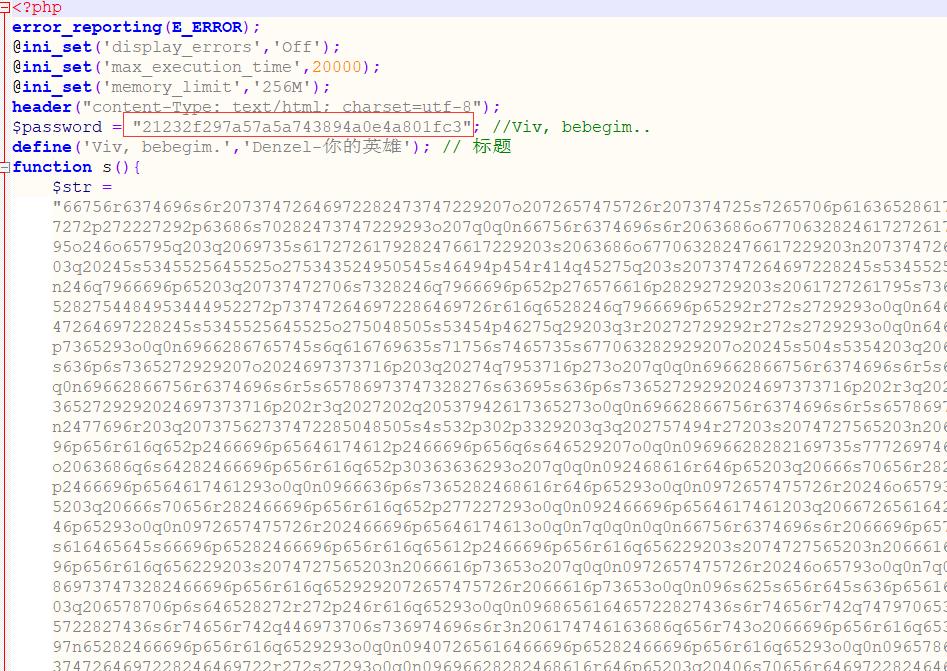The image size is (947, 671).
Task: Click the hex line starting 46p65293o0q0n097265
Action: 499,525
